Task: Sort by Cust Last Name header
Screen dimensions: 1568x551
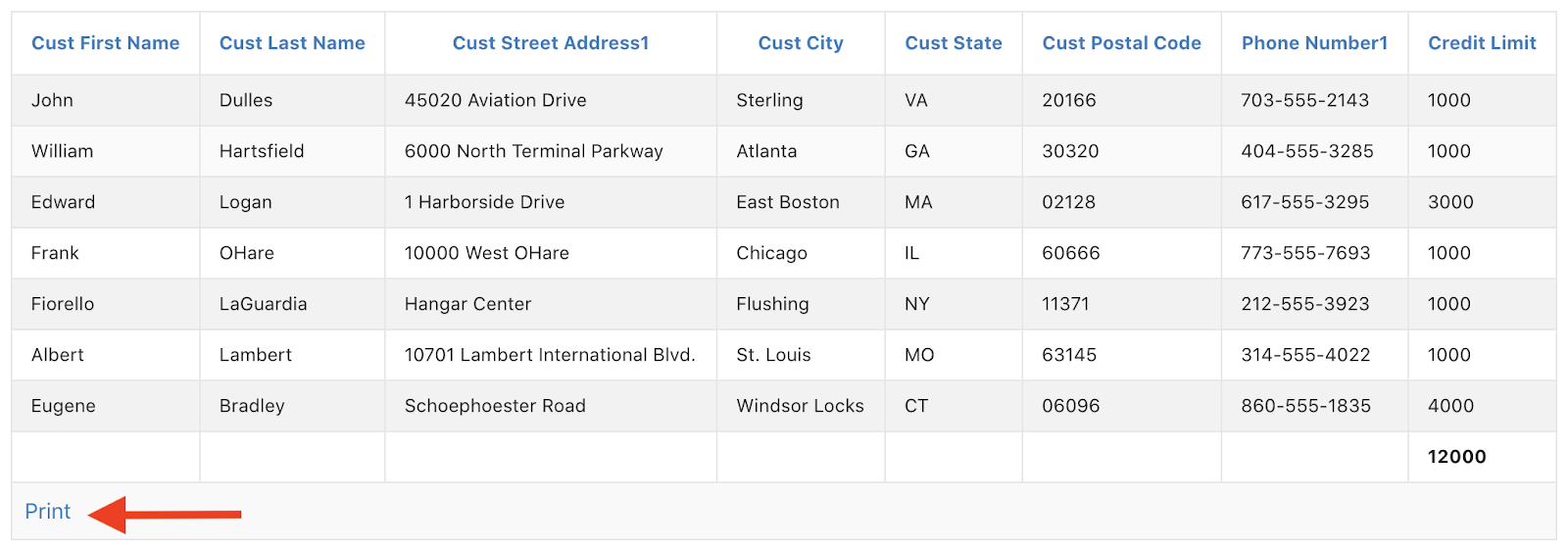Action: tap(292, 43)
